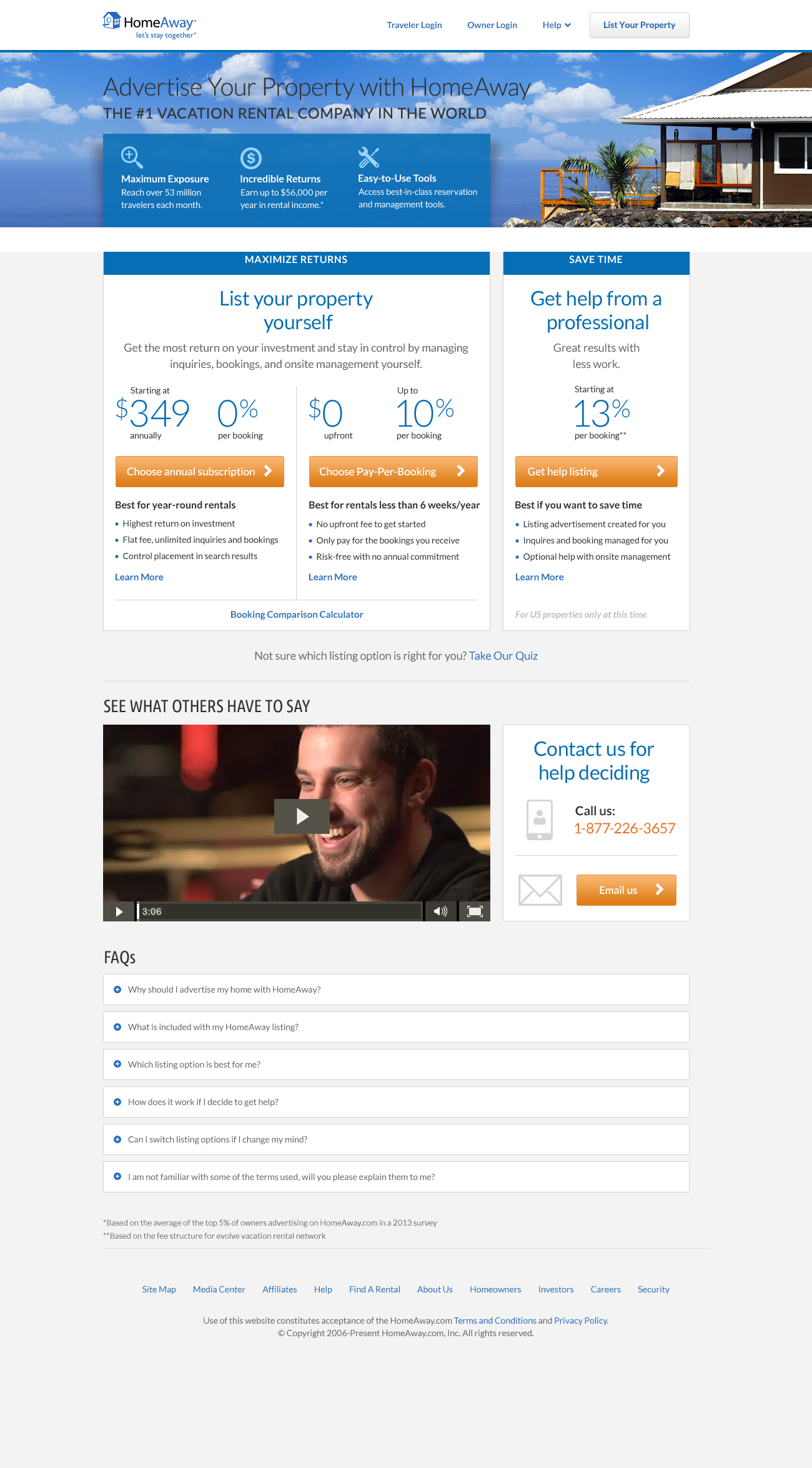
Task: Click the Incredible Returns dollar icon
Action: [250, 158]
